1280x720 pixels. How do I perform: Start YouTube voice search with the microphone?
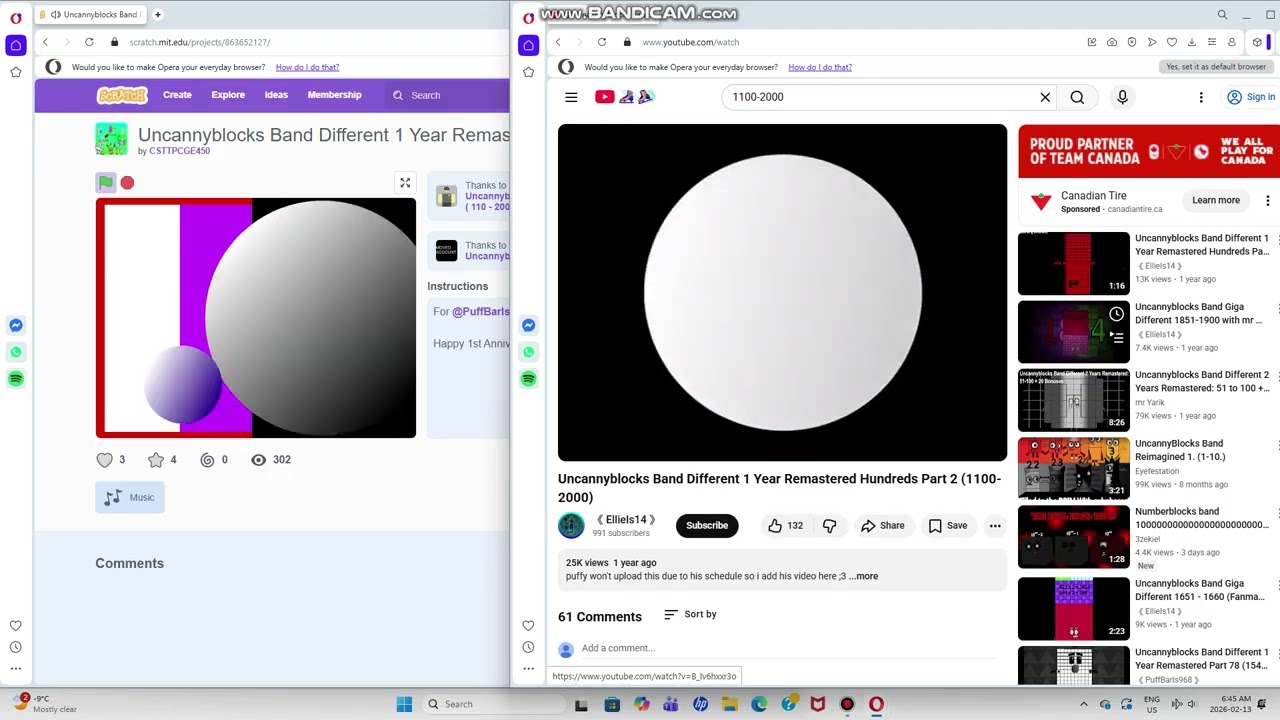[1122, 97]
